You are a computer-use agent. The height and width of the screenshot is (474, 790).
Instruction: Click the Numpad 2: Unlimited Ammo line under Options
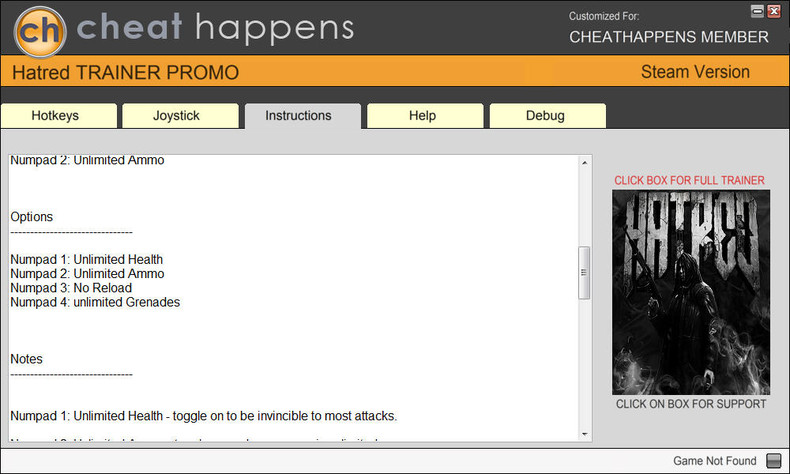click(87, 274)
